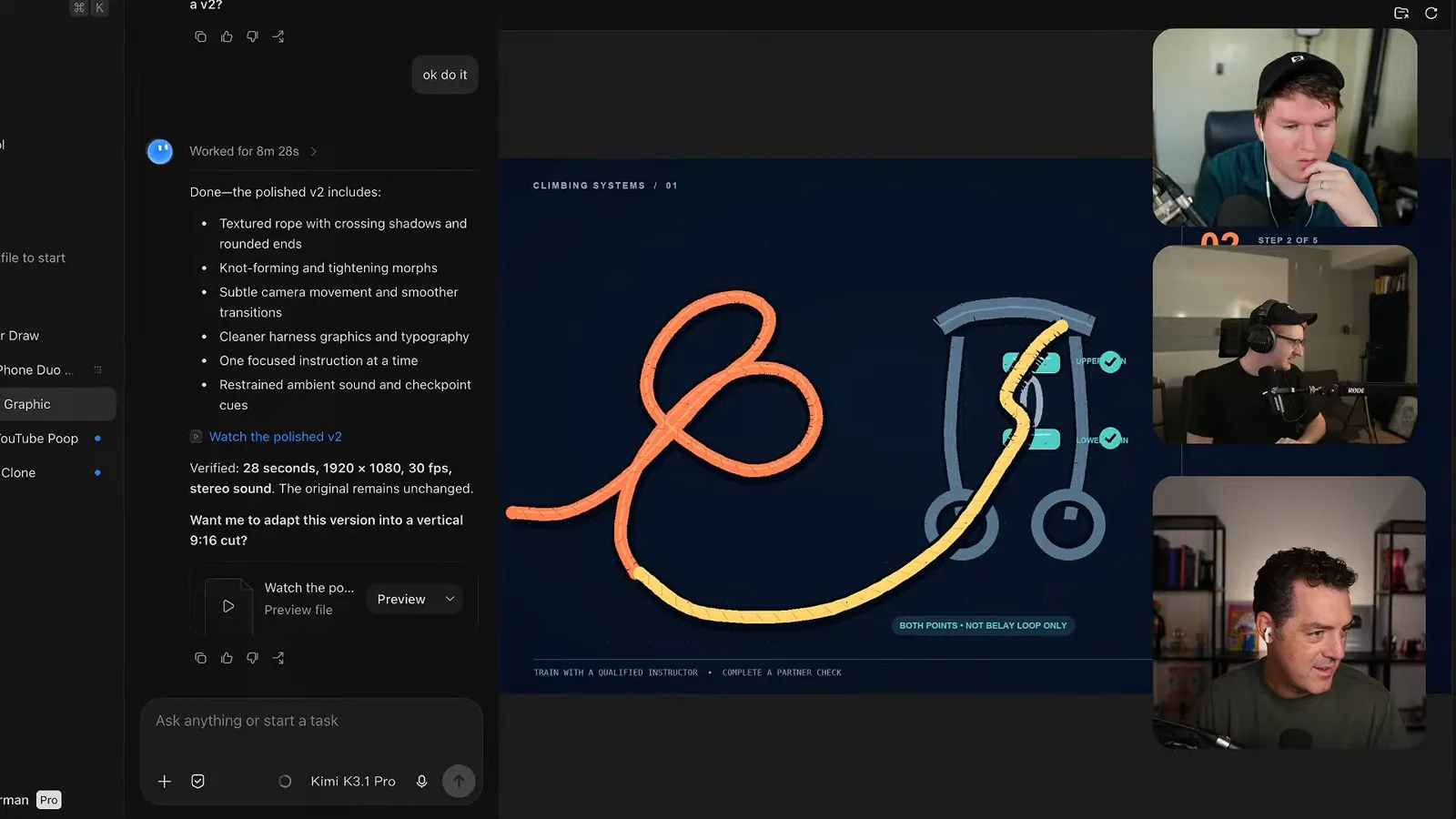Click the loading spinner icon beside model name

click(x=285, y=781)
